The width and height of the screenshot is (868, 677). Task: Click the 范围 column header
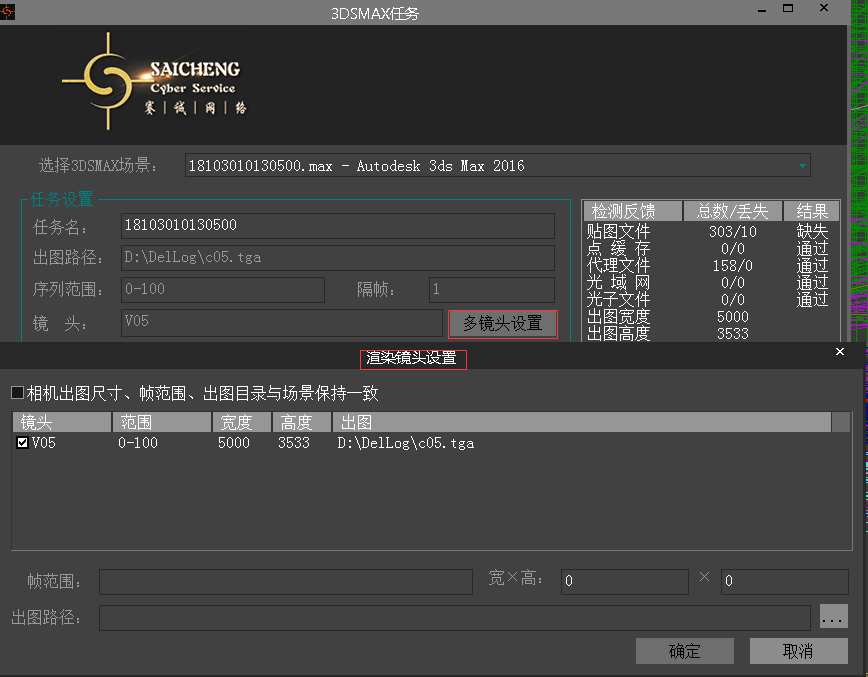pyautogui.click(x=162, y=423)
